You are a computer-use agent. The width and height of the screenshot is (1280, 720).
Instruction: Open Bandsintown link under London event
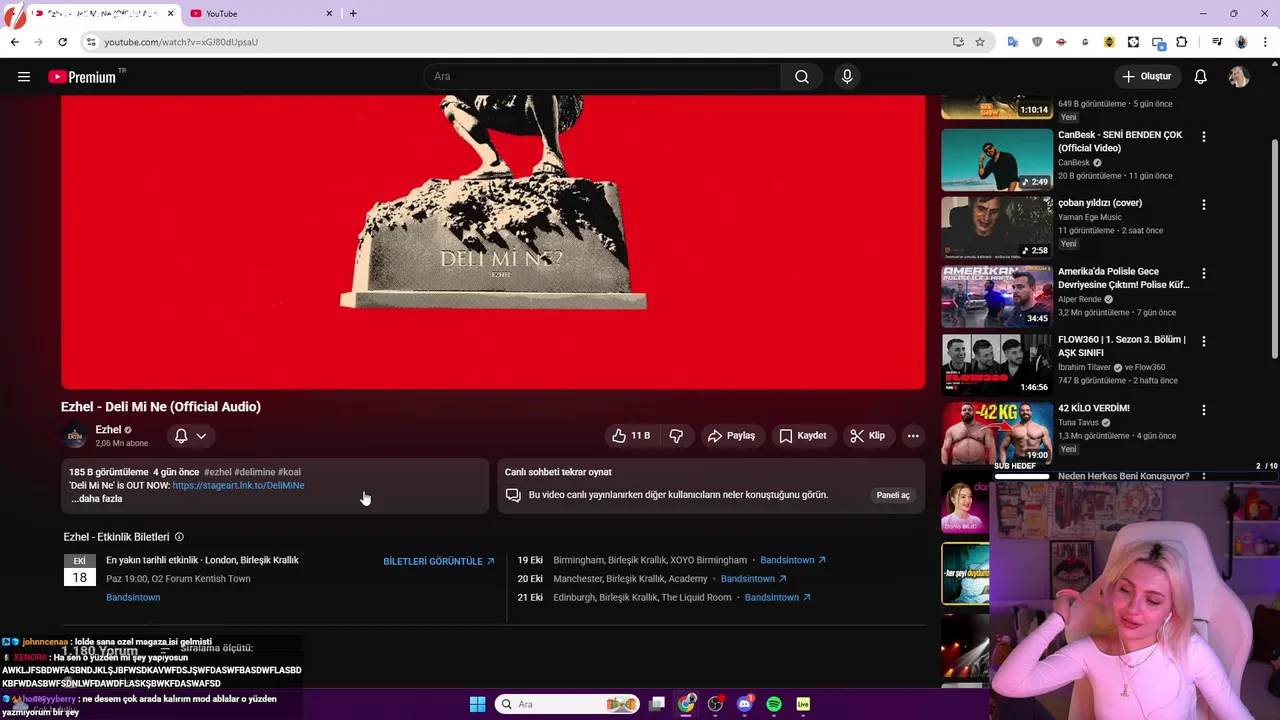(133, 598)
